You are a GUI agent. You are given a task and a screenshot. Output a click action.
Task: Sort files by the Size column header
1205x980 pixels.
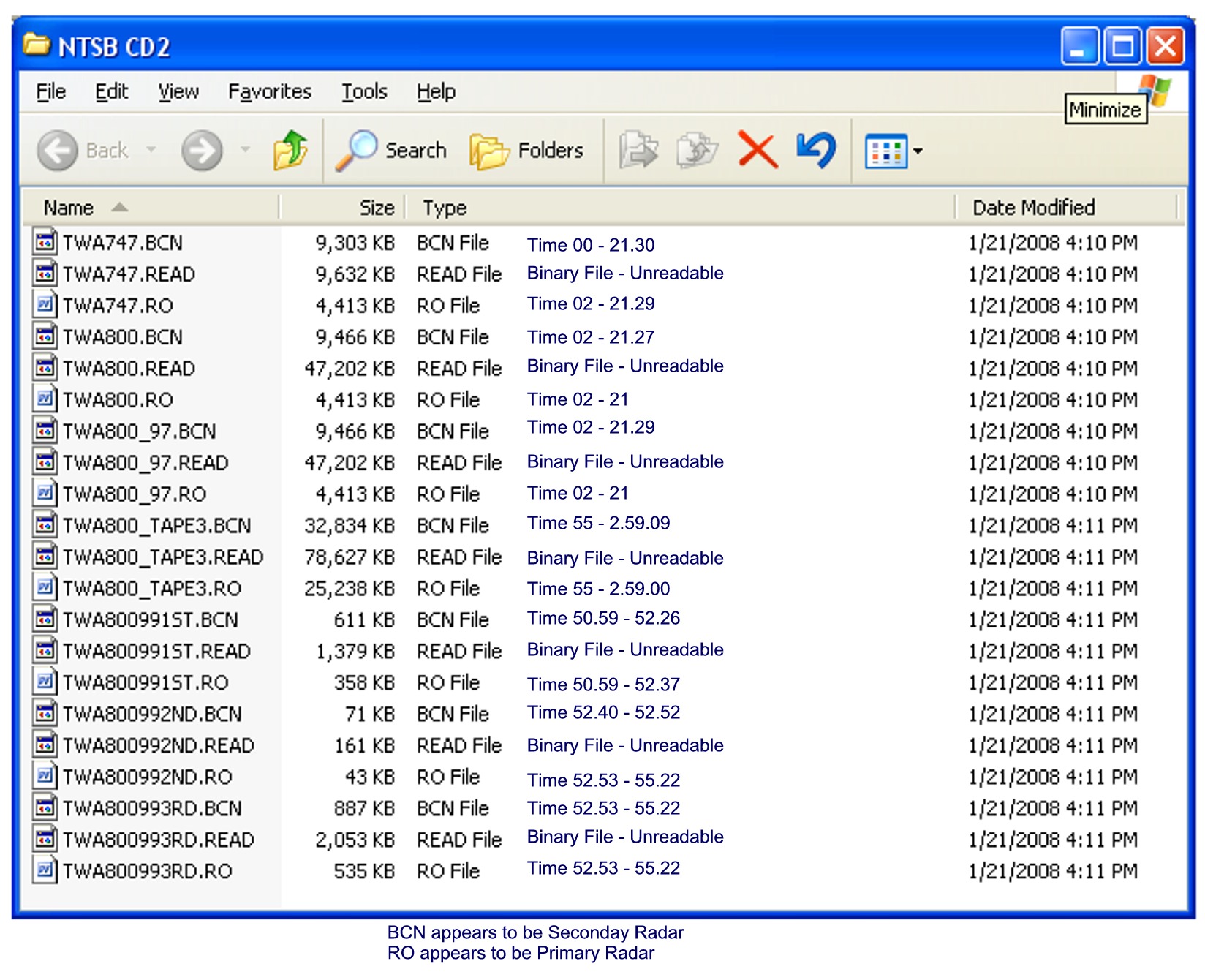pos(342,208)
